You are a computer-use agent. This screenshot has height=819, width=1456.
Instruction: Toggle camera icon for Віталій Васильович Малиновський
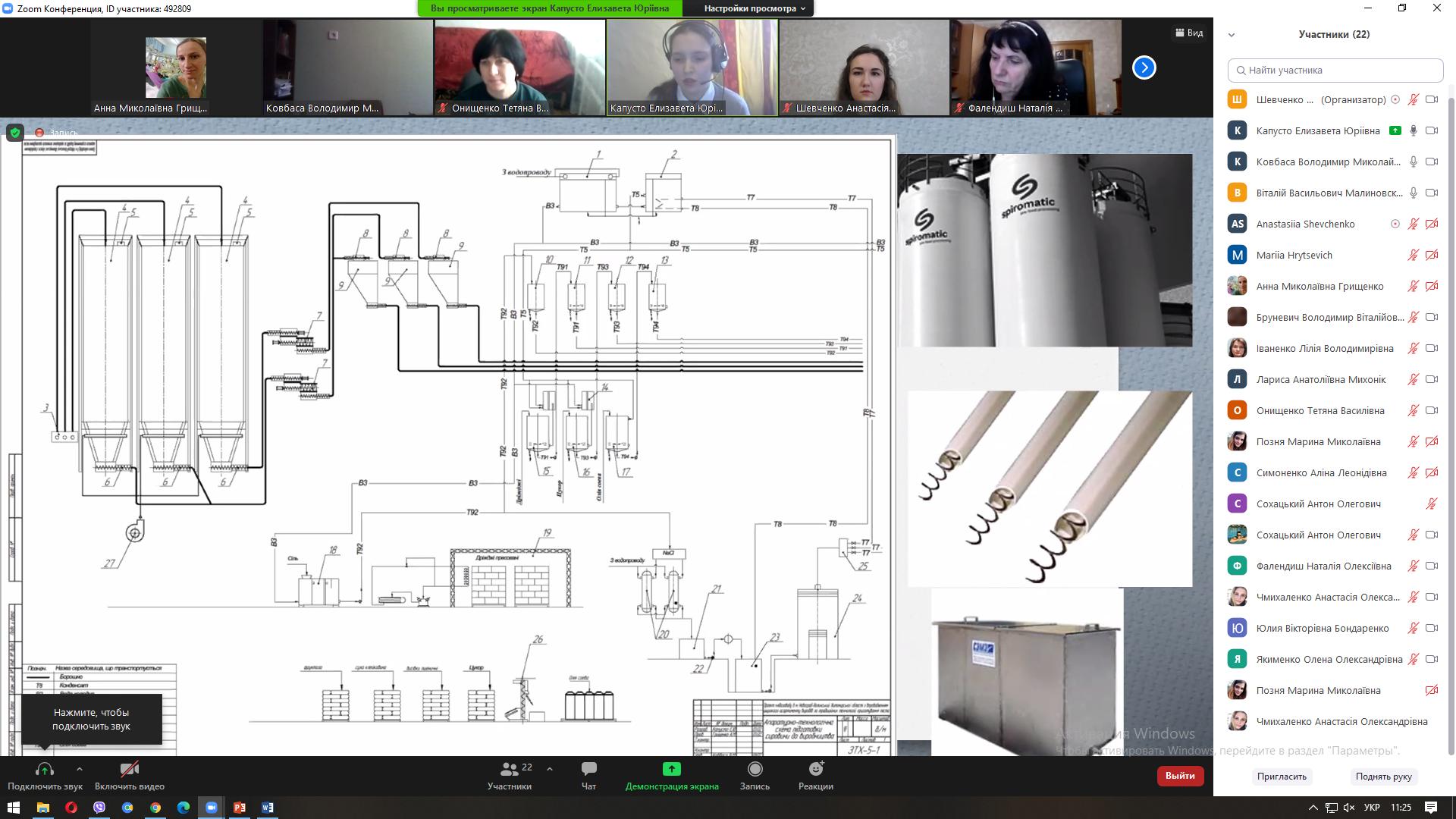tap(1432, 193)
